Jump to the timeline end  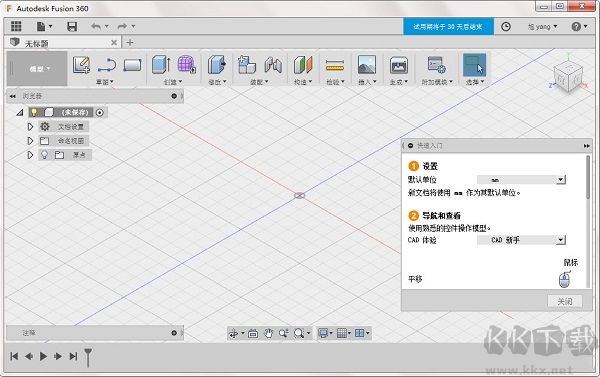coord(73,356)
